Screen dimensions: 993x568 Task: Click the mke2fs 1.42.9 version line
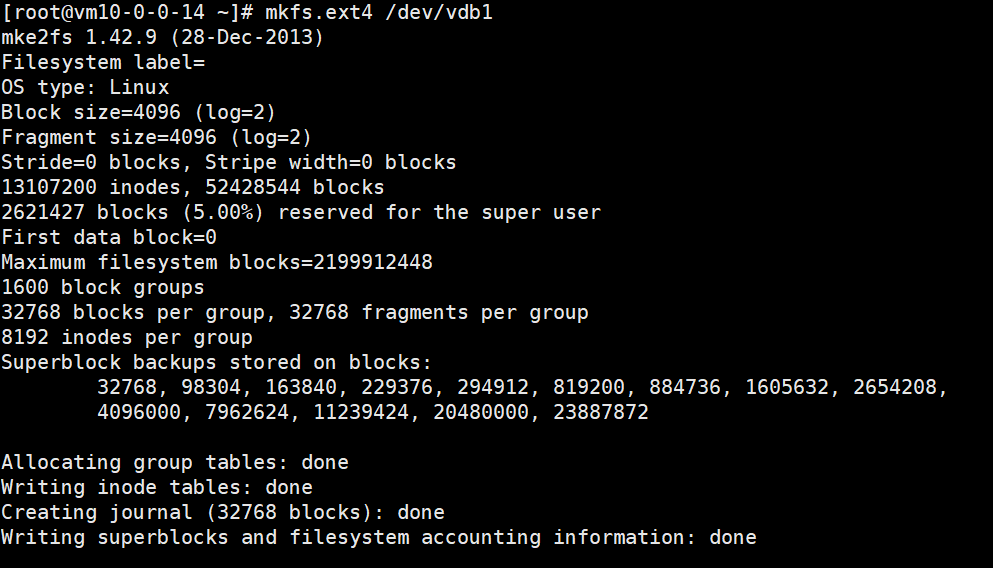point(162,37)
